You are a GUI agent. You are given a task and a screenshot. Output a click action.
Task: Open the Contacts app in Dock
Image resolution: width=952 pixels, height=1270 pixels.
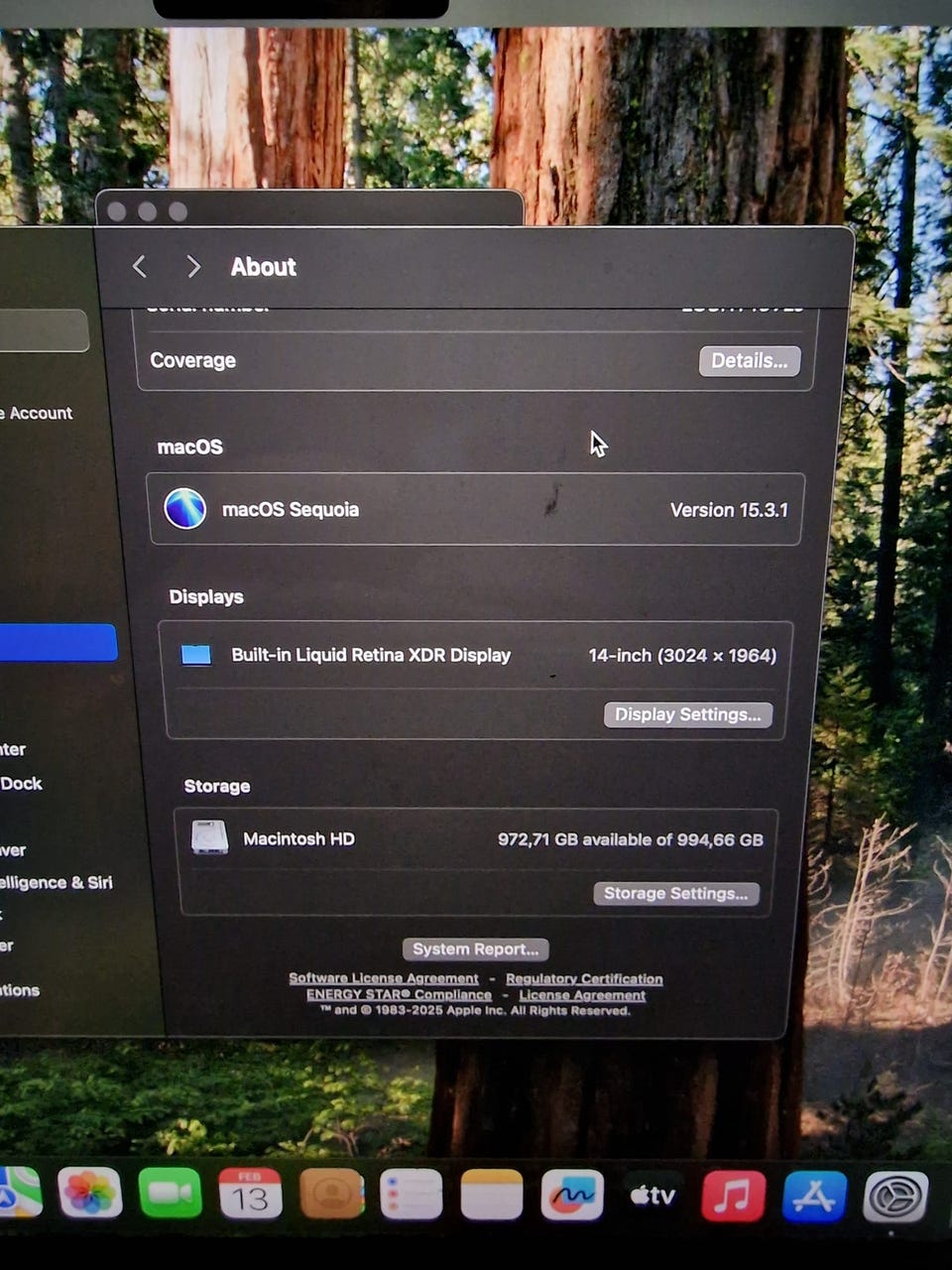331,1194
